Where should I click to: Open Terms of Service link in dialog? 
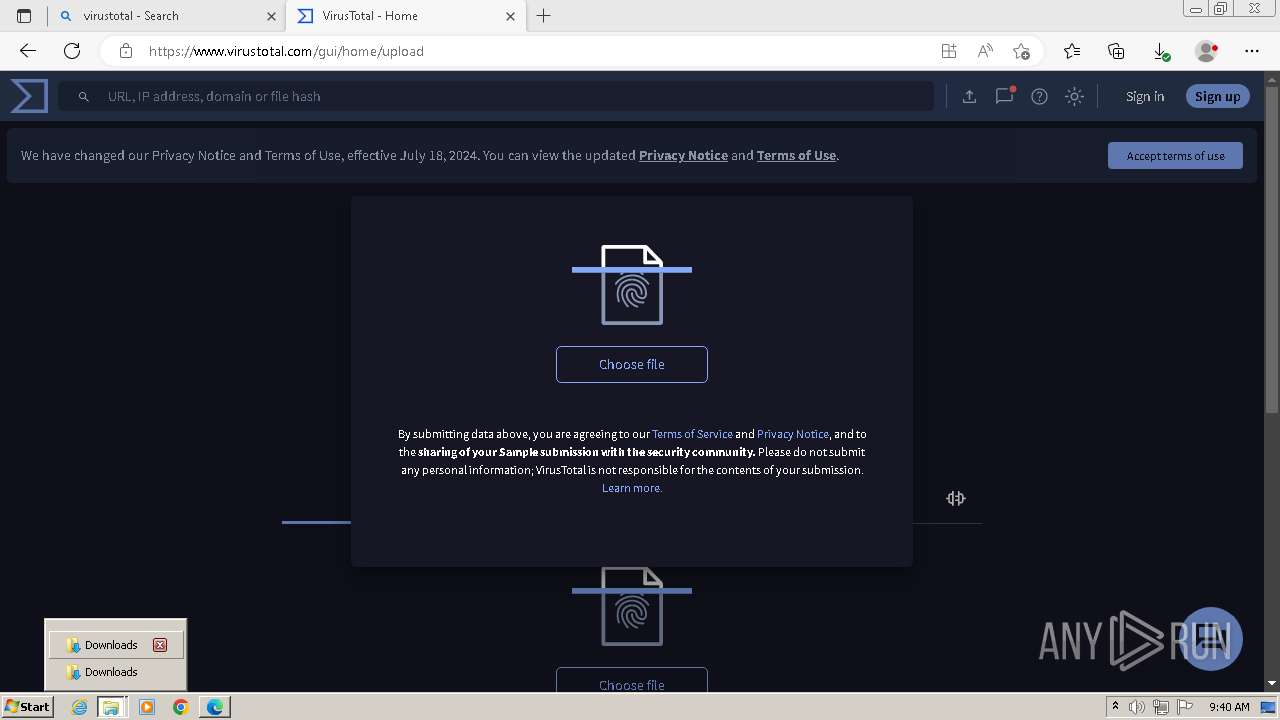pos(692,434)
